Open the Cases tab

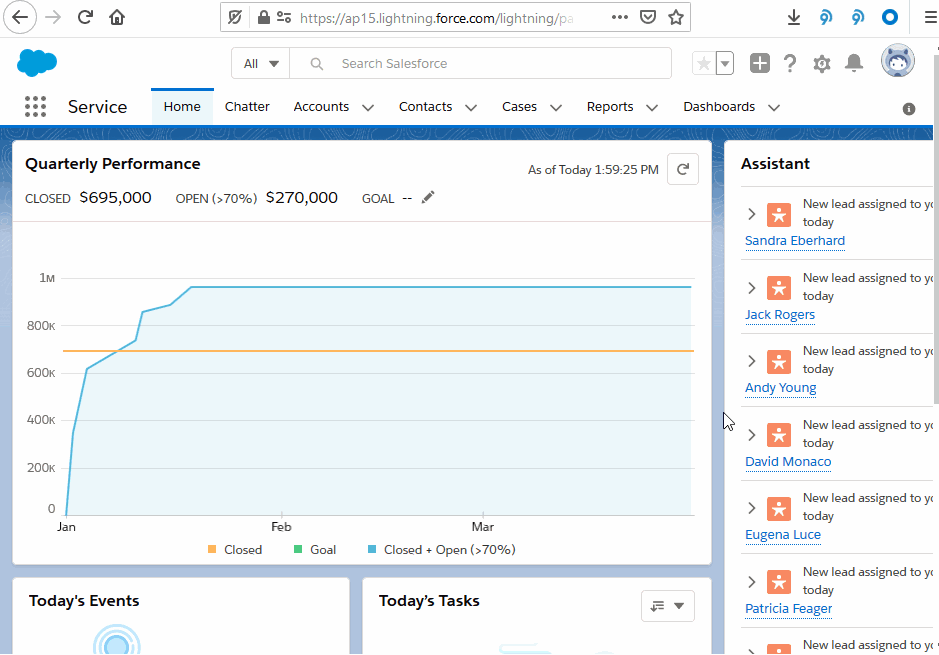tap(519, 107)
